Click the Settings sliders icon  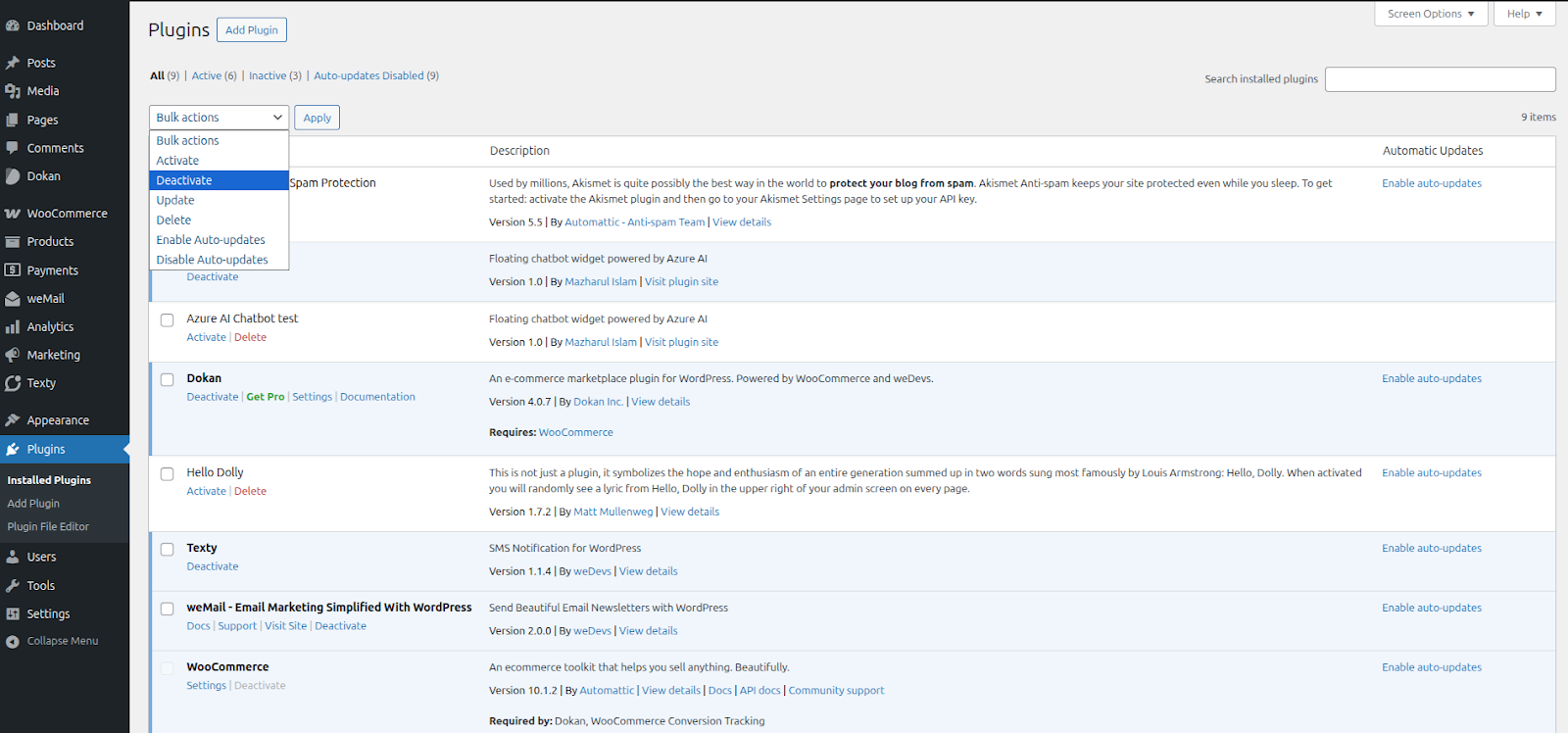click(13, 613)
